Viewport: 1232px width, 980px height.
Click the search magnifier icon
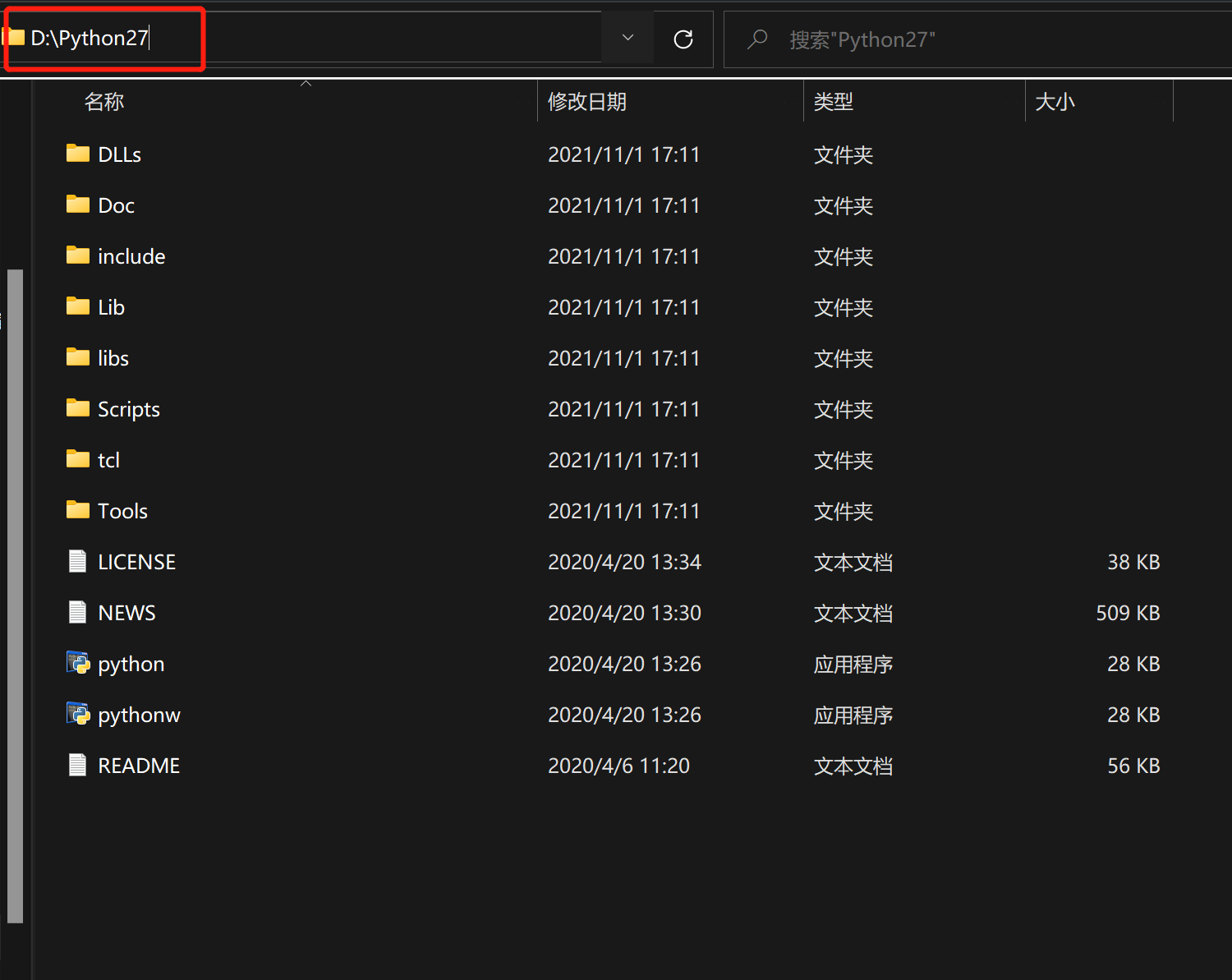tap(757, 39)
